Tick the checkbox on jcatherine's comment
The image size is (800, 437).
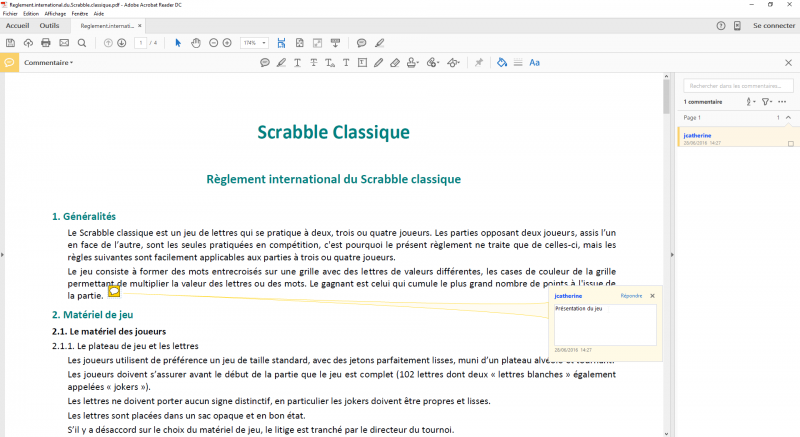[x=791, y=144]
